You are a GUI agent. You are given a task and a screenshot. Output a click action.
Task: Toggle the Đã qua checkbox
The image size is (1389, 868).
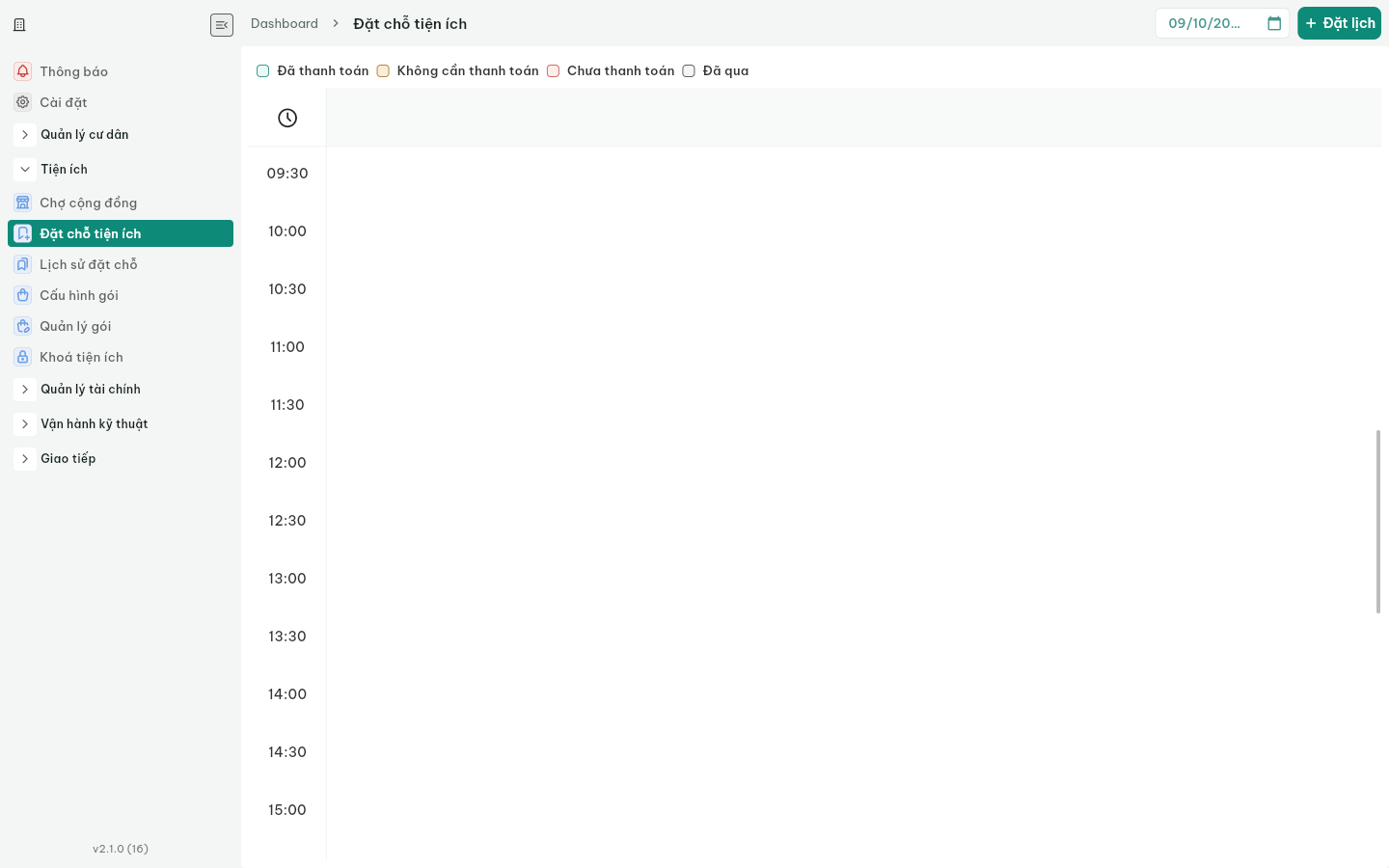pos(689,70)
